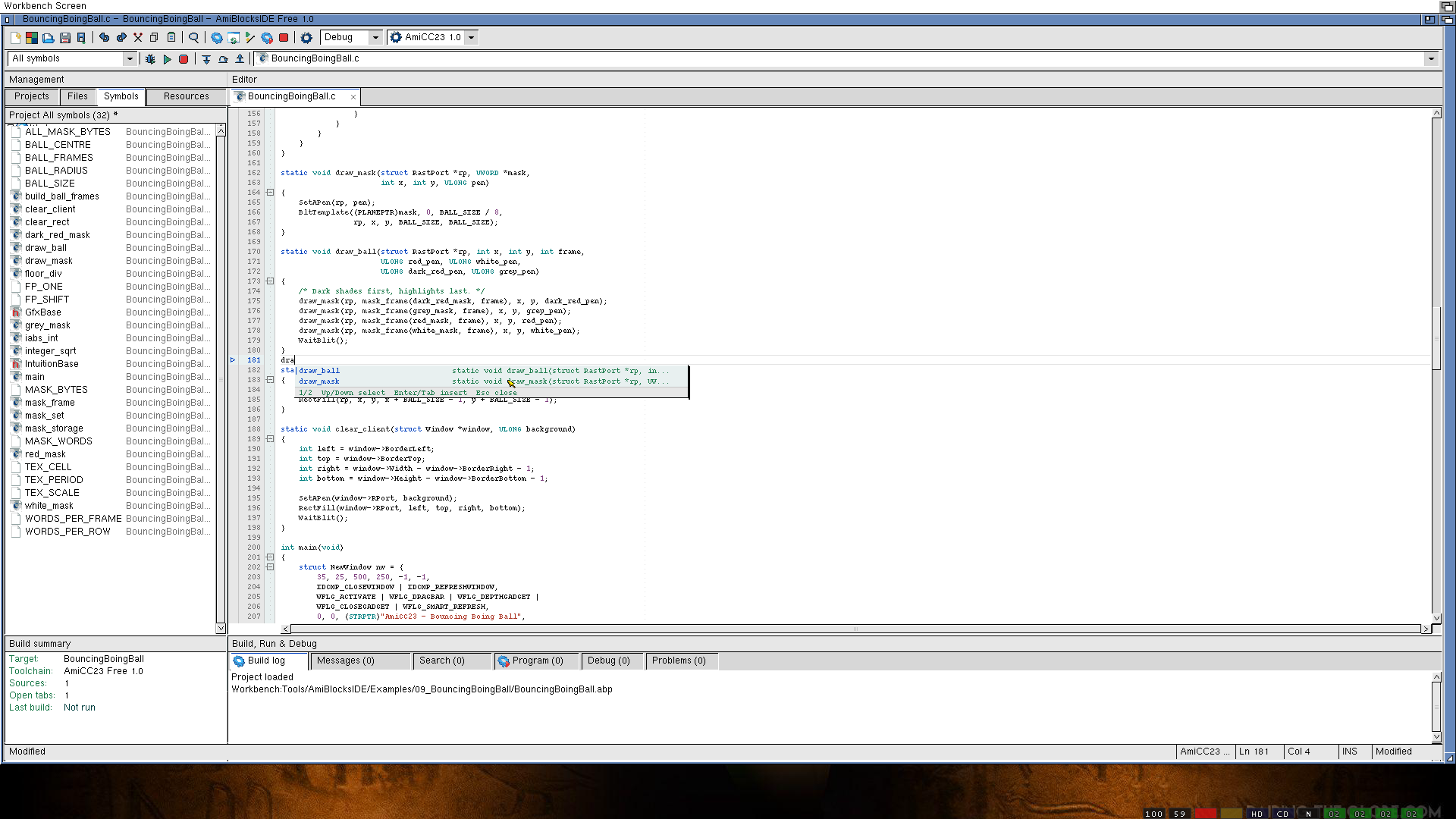Image resolution: width=1456 pixels, height=819 pixels.
Task: Cut selection with scissors icon
Action: pos(138,37)
